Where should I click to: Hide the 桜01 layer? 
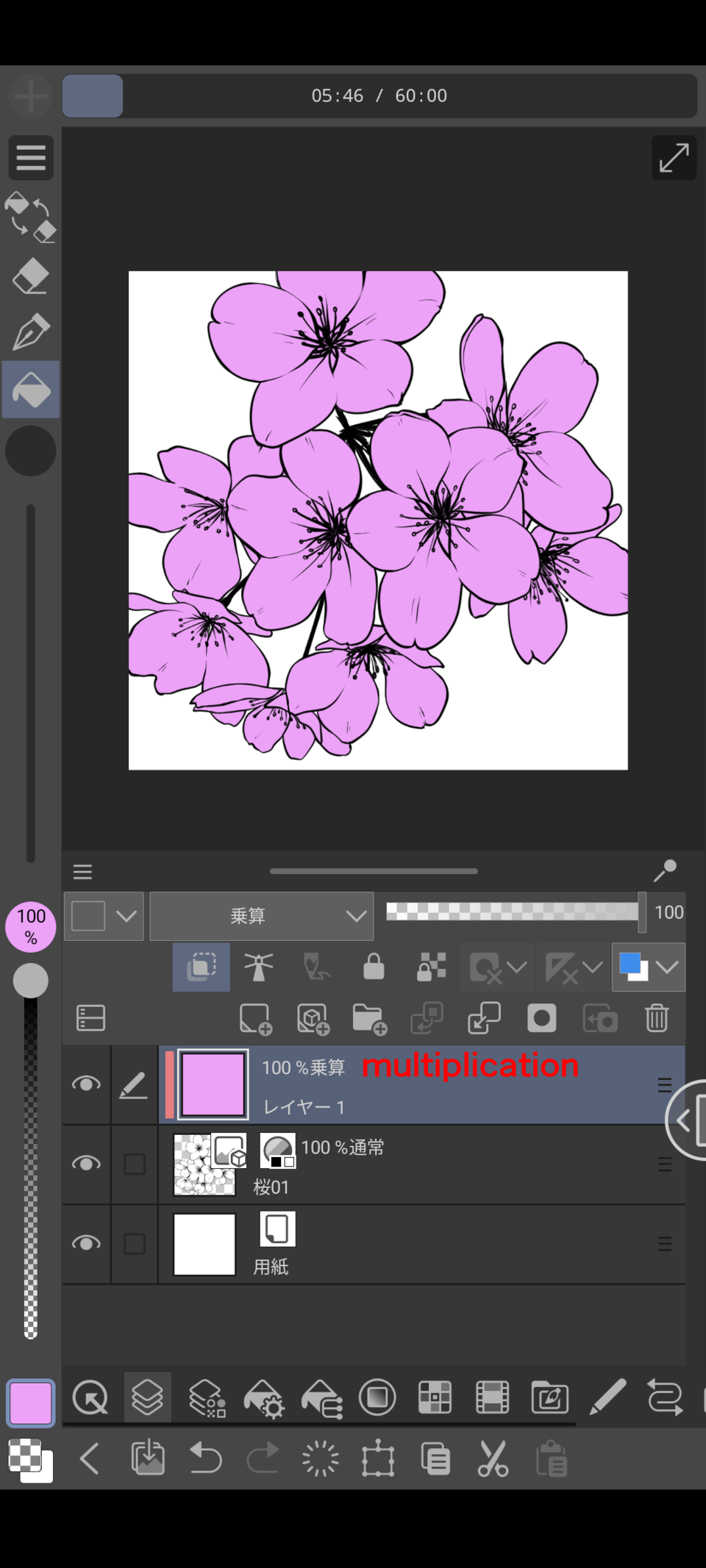(x=86, y=1164)
